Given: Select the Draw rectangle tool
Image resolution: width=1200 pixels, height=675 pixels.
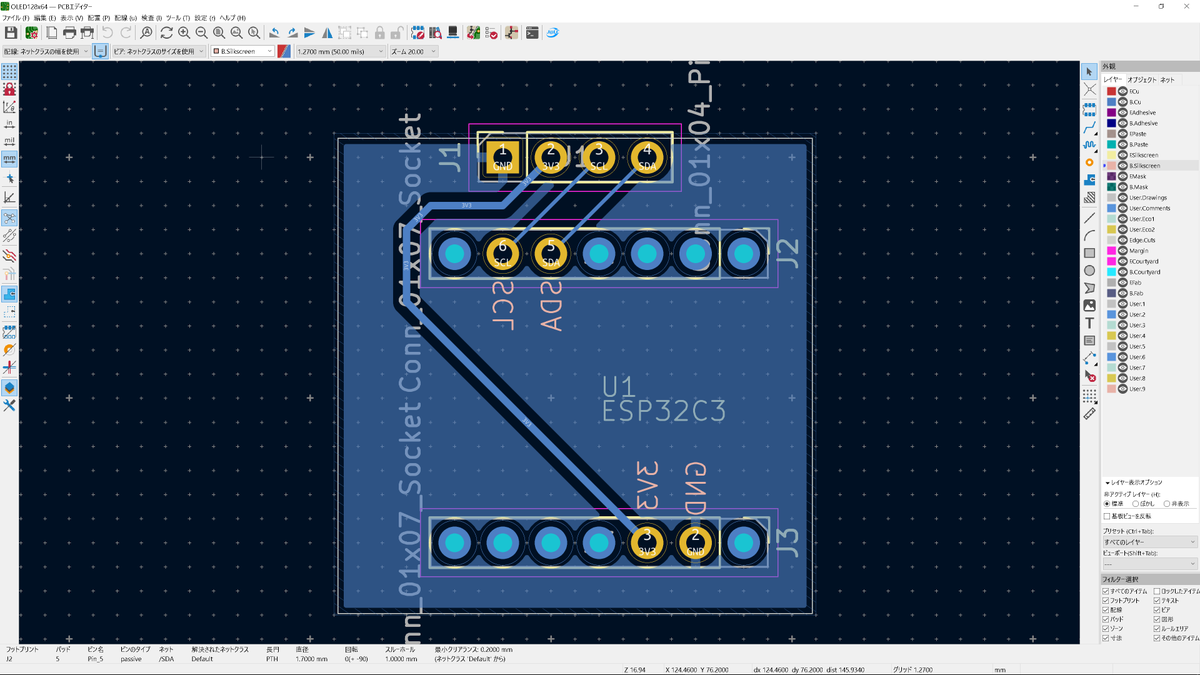Looking at the screenshot, I should (1089, 253).
